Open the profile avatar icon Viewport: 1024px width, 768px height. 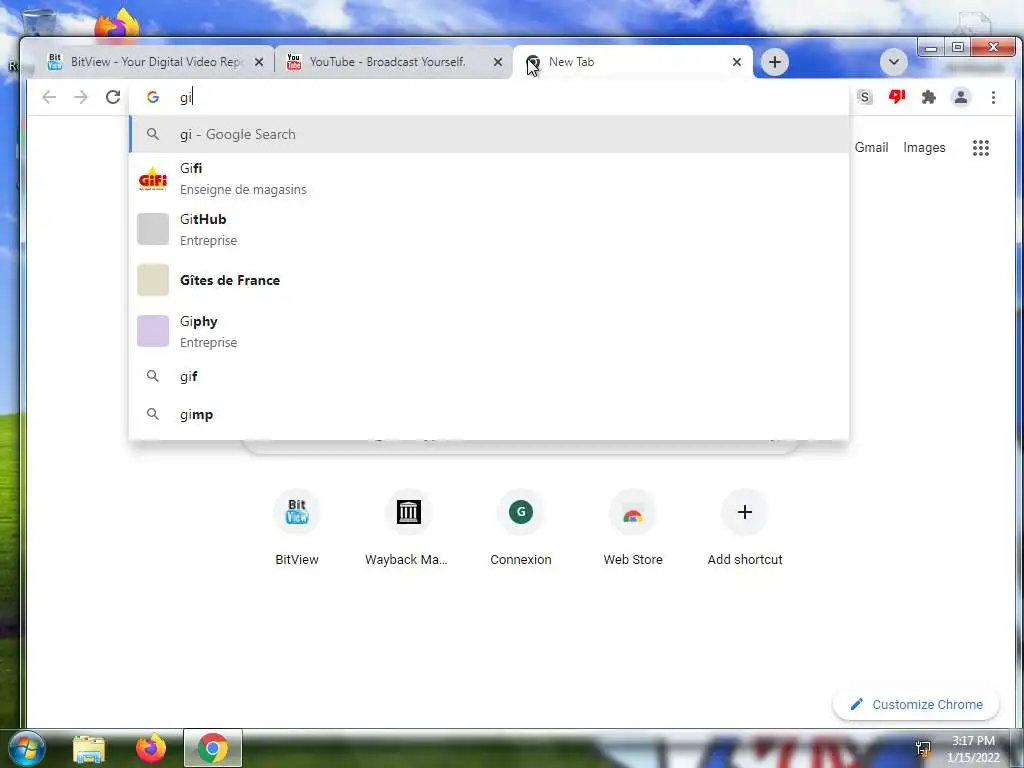pos(961,97)
